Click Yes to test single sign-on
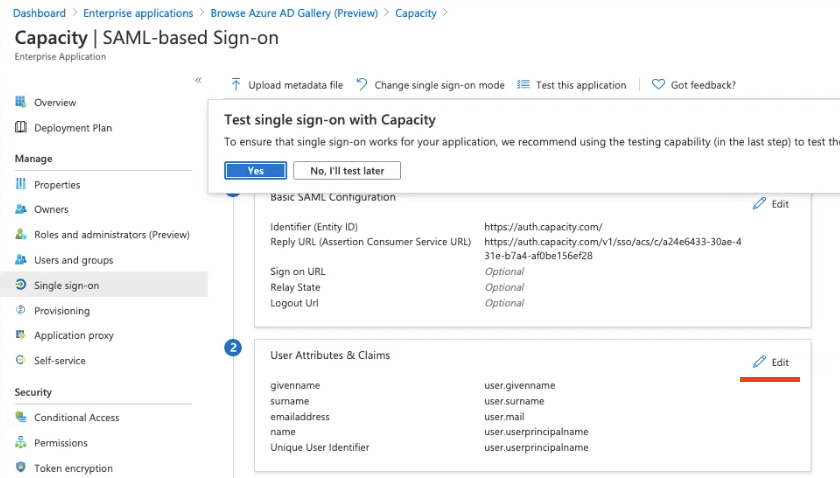 [255, 171]
